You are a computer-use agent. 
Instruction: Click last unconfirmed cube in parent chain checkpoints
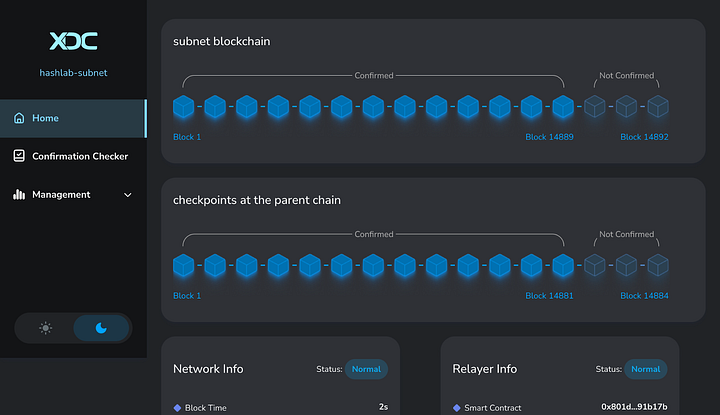pos(658,266)
